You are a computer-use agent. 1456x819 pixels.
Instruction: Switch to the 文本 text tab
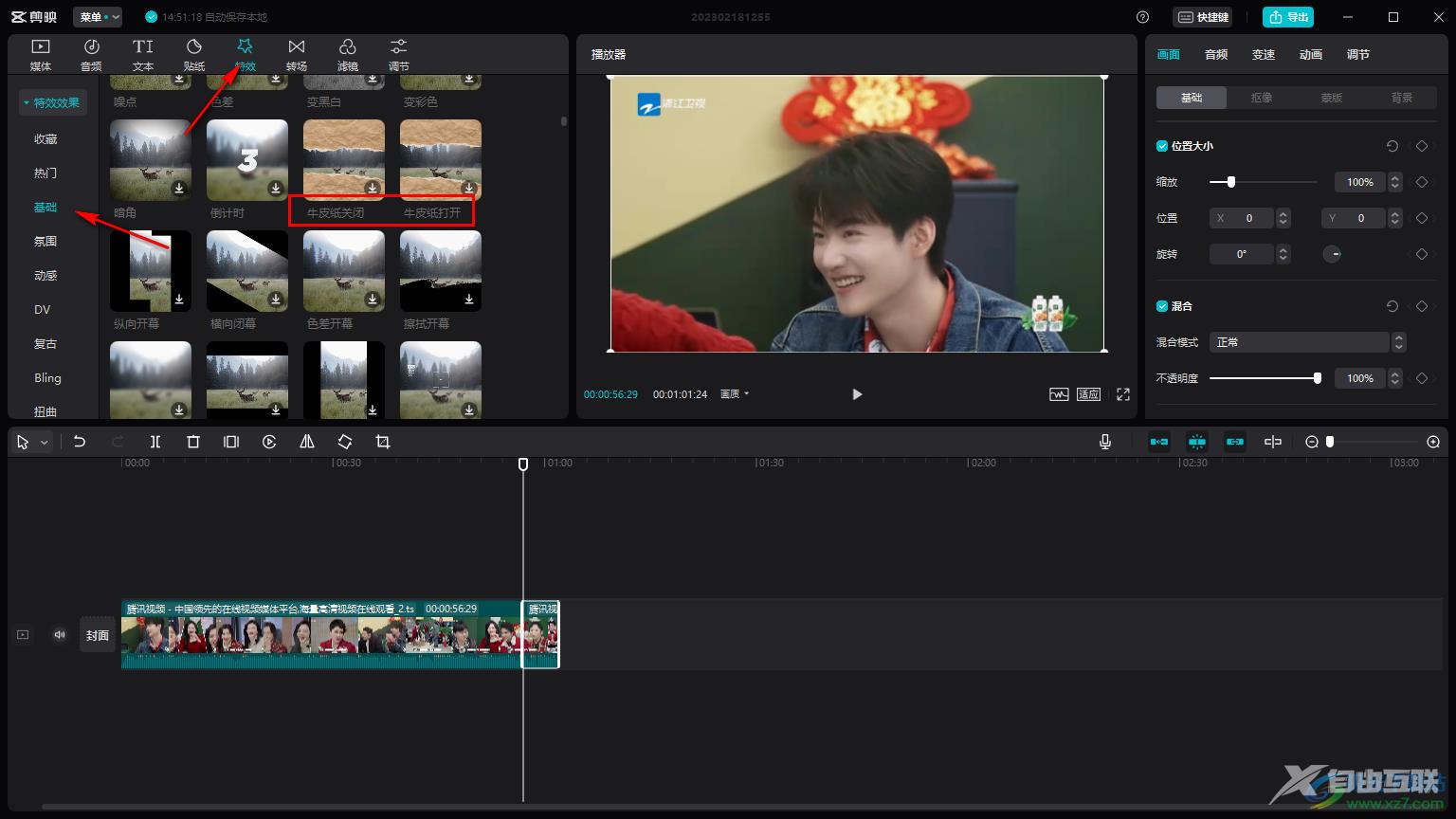143,55
